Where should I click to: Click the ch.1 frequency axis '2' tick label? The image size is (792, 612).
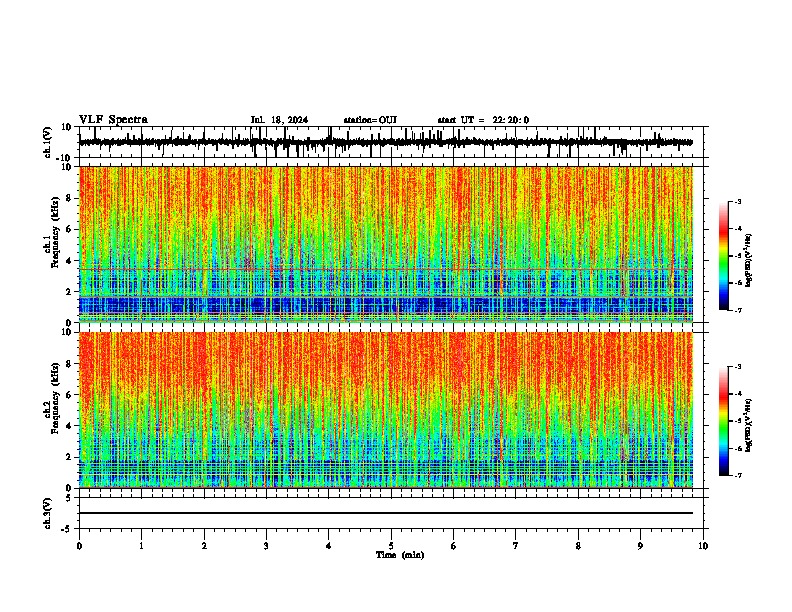pos(69,292)
